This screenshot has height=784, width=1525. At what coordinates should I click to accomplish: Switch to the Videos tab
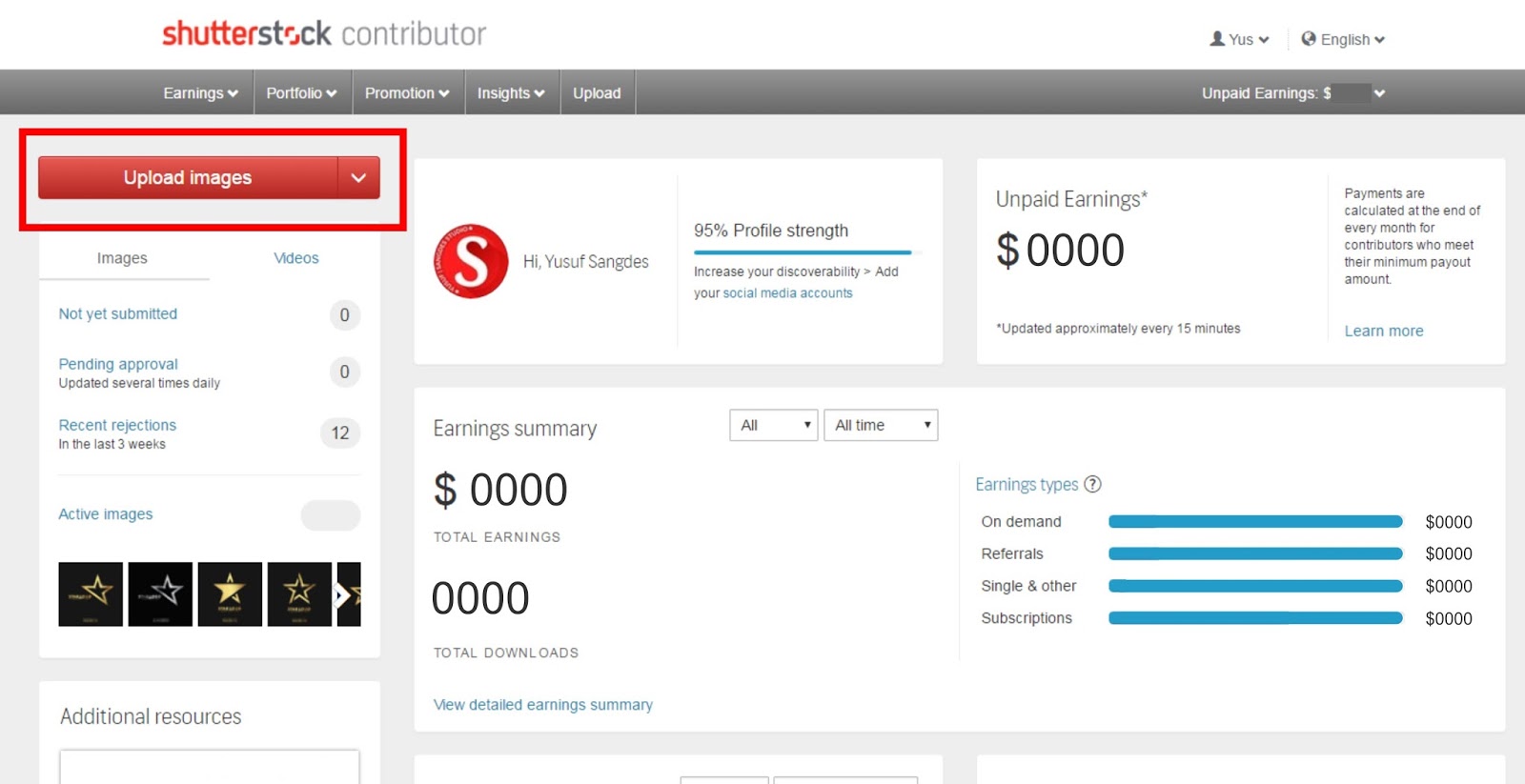coord(296,258)
